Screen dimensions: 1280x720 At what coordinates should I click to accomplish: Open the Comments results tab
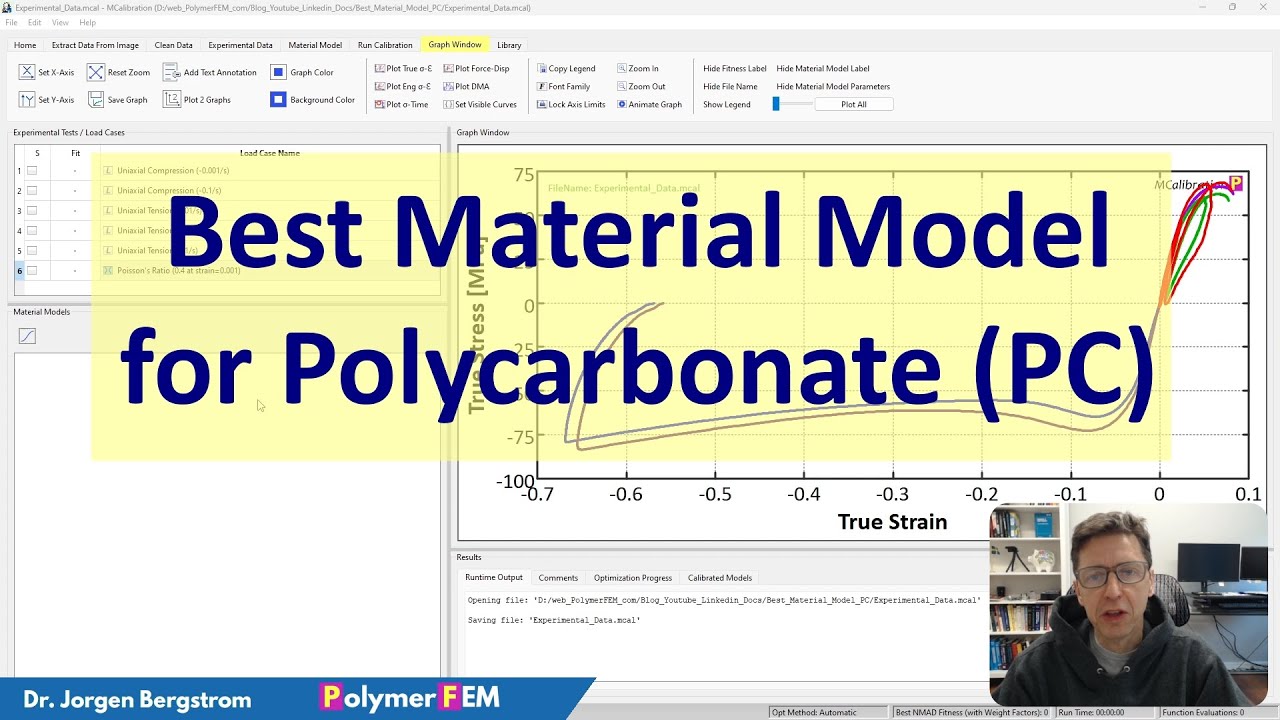pos(558,577)
